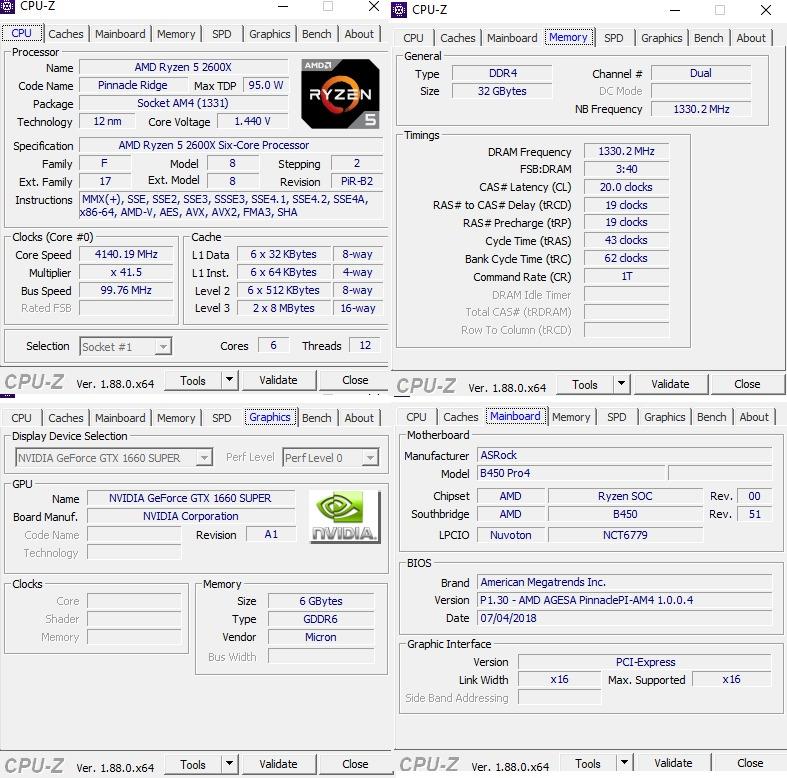Click Tools button in Graphics window
This screenshot has width=787, height=778.
pos(193,764)
